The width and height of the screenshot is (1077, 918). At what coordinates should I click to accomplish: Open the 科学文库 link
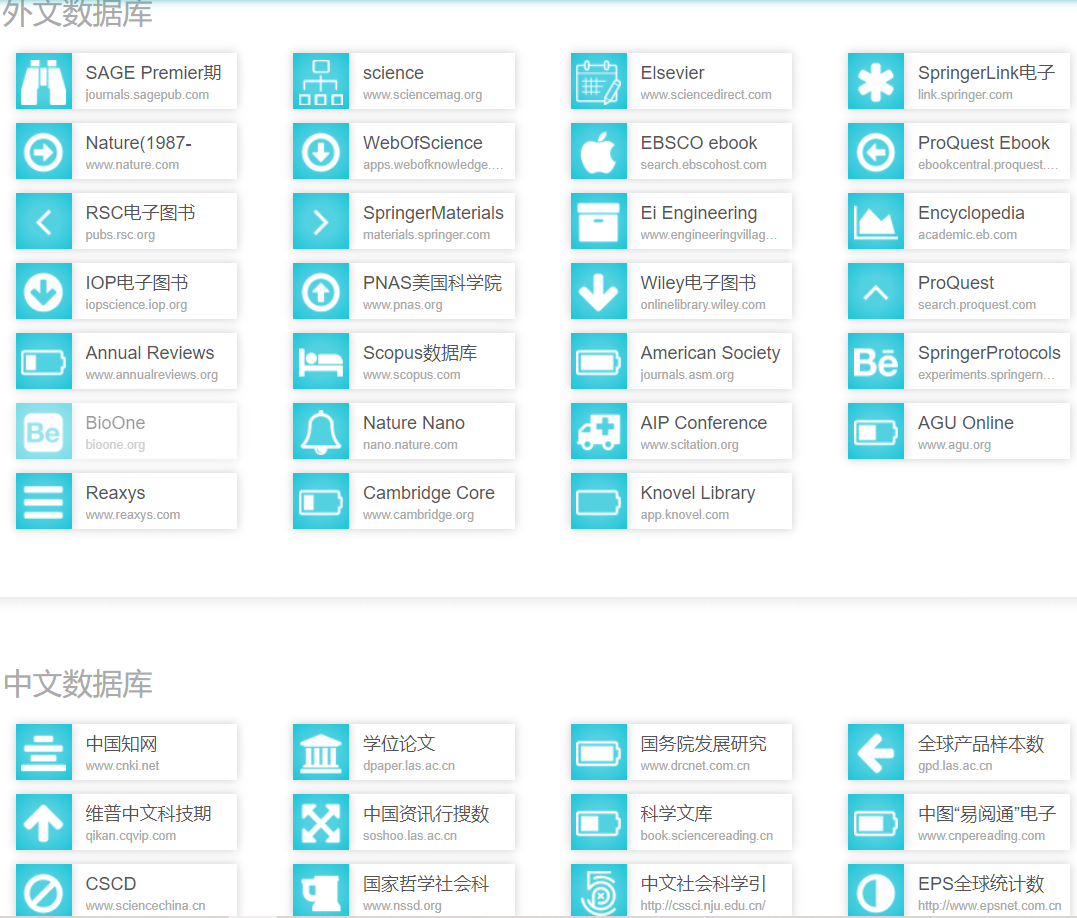tap(681, 822)
